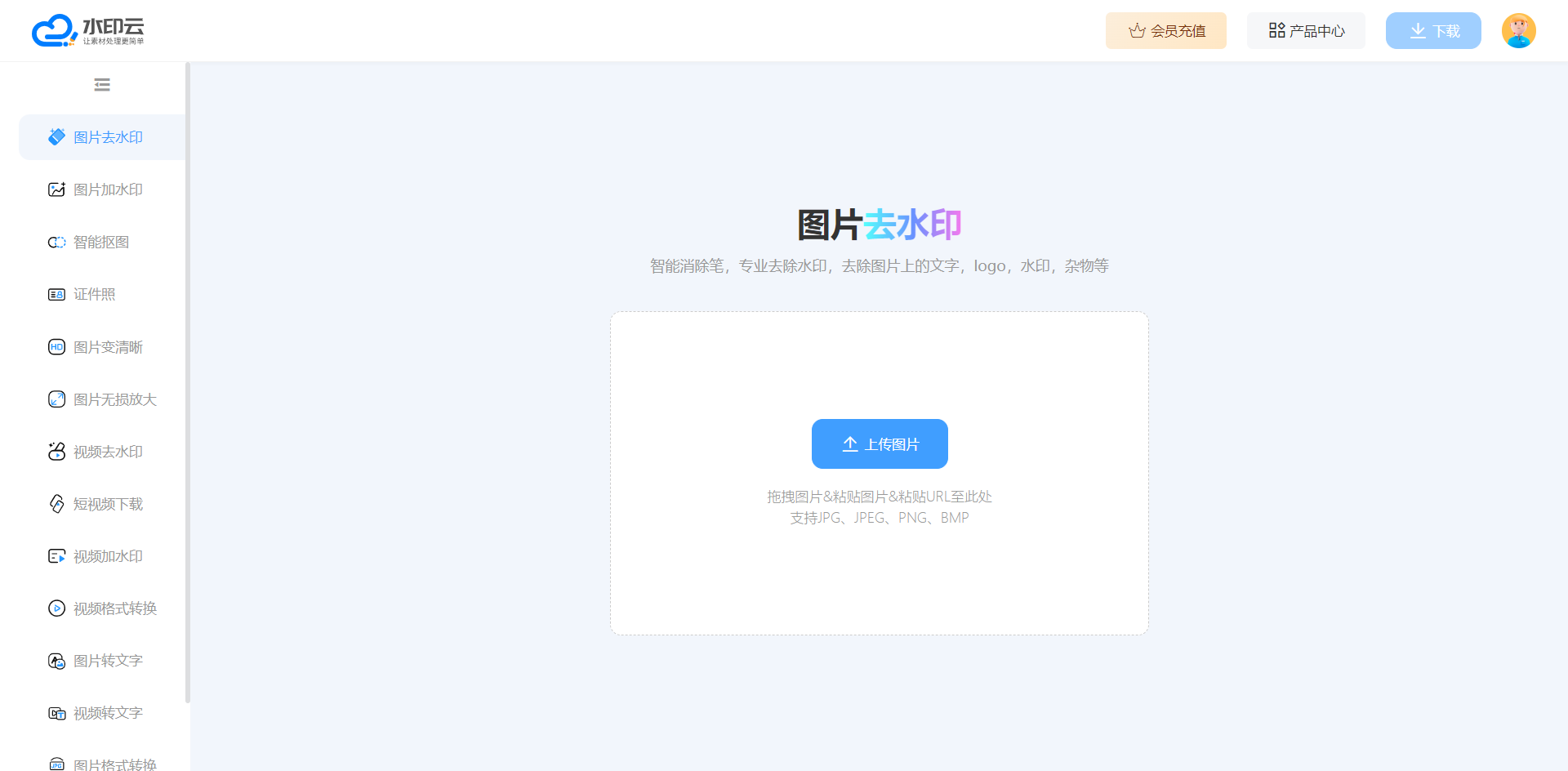Click the 上传图片 upload button
Image resolution: width=1568 pixels, height=771 pixels.
point(880,444)
